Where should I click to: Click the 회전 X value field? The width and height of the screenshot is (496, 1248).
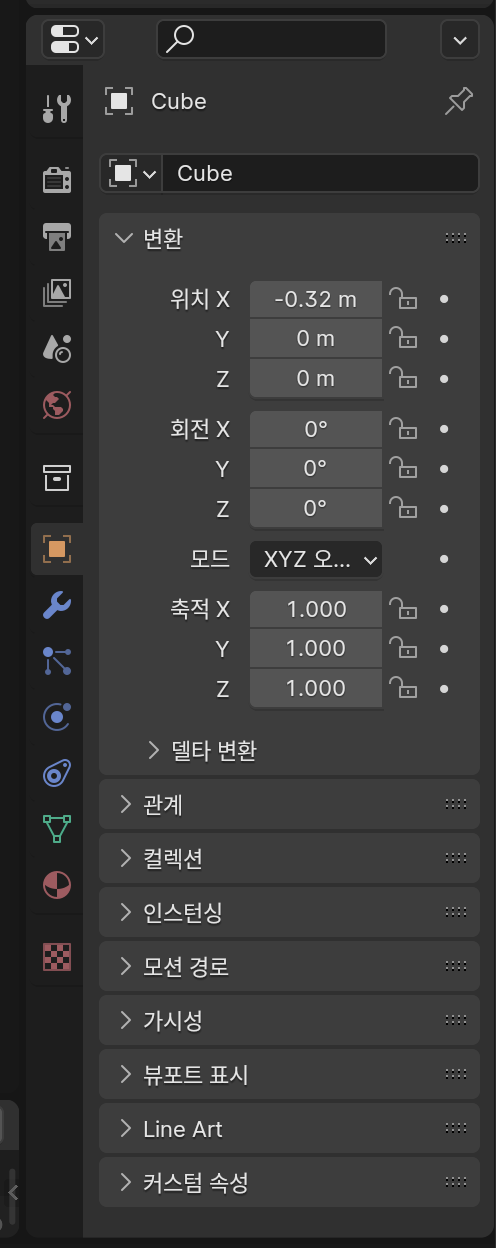pyautogui.click(x=316, y=429)
